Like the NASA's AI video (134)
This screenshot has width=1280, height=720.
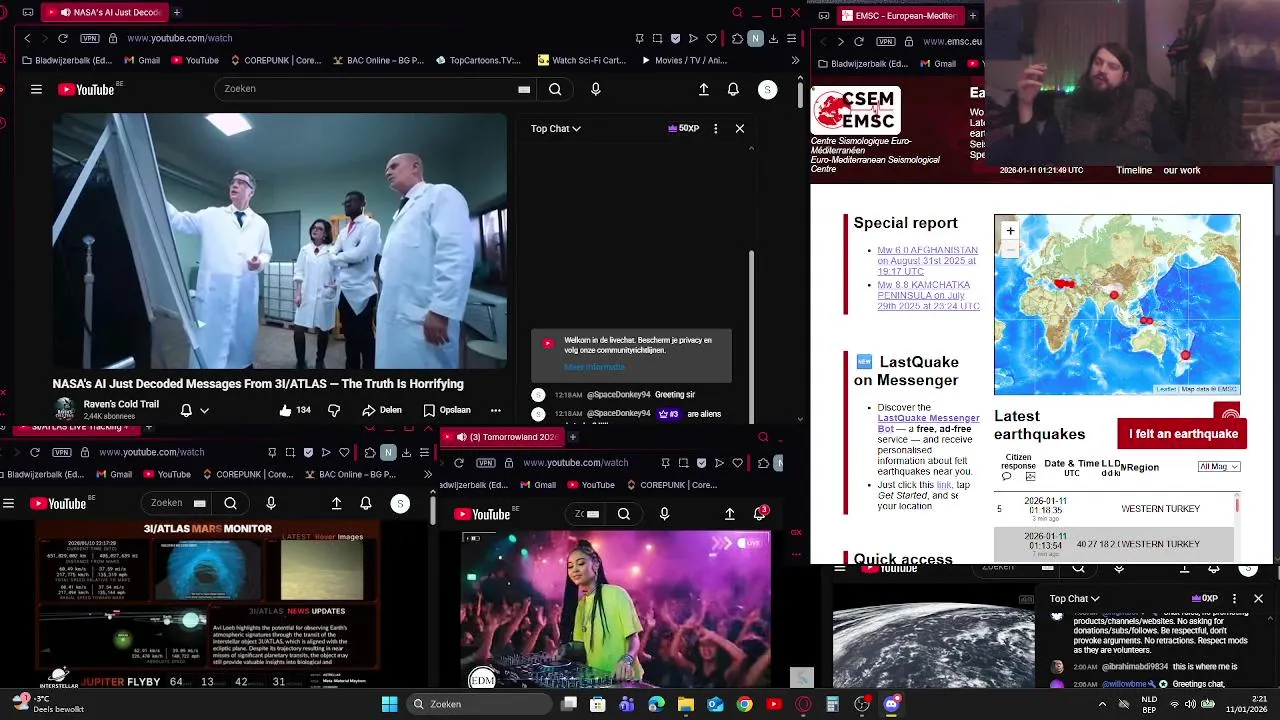click(295, 410)
